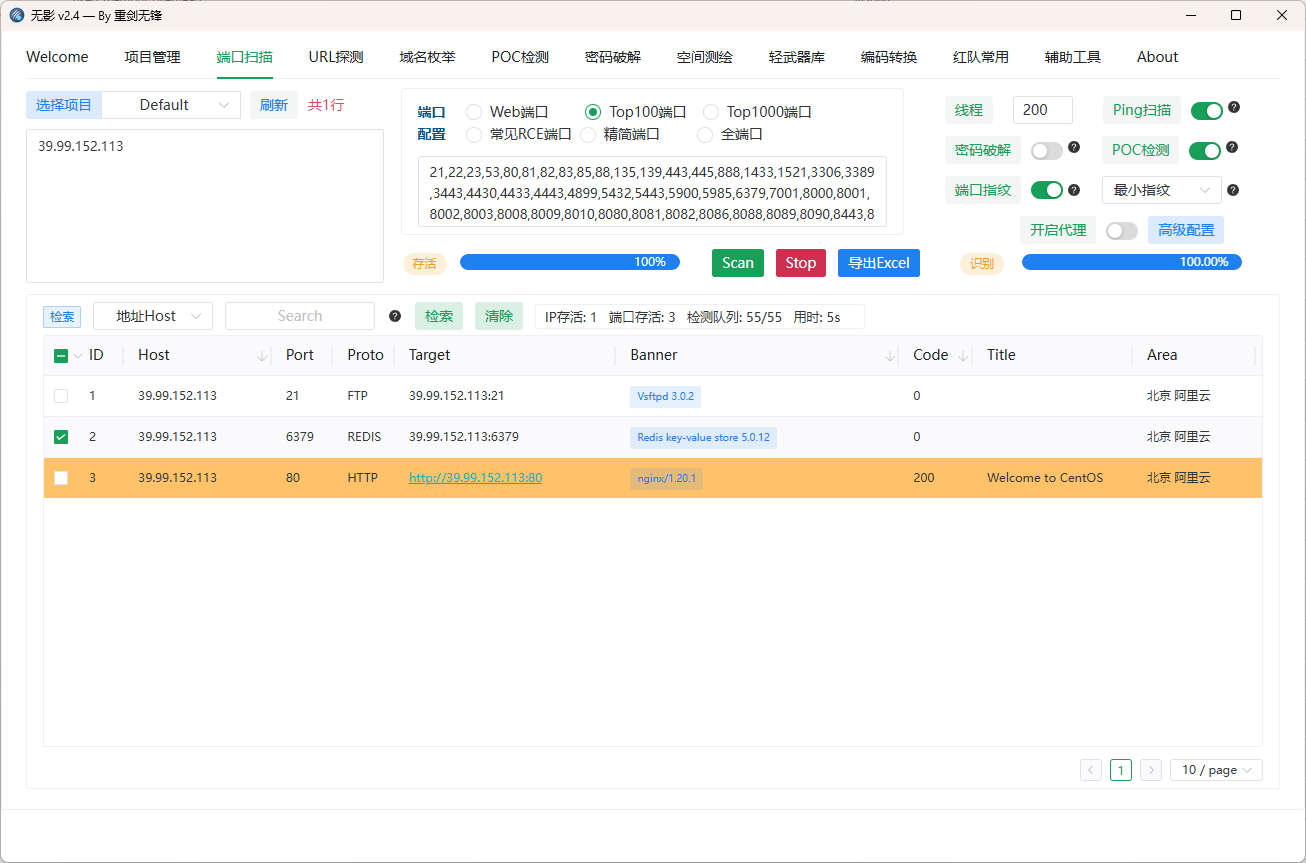Click help icon next to Ping扫描 toggle
1306x863 pixels.
tap(1234, 108)
